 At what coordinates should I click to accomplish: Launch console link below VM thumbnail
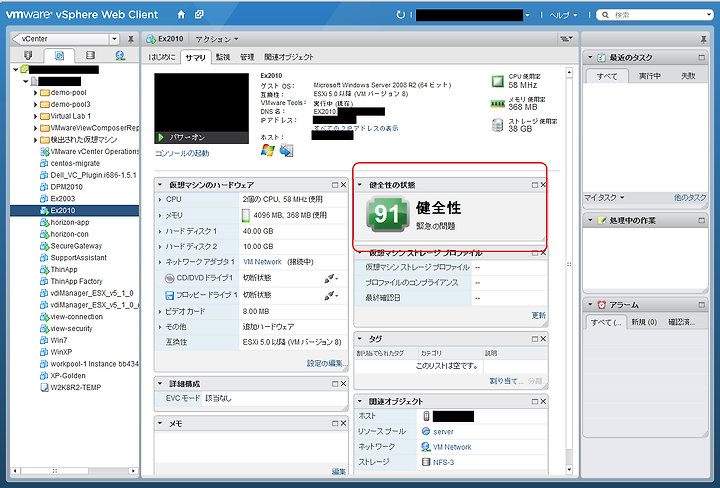(182, 153)
